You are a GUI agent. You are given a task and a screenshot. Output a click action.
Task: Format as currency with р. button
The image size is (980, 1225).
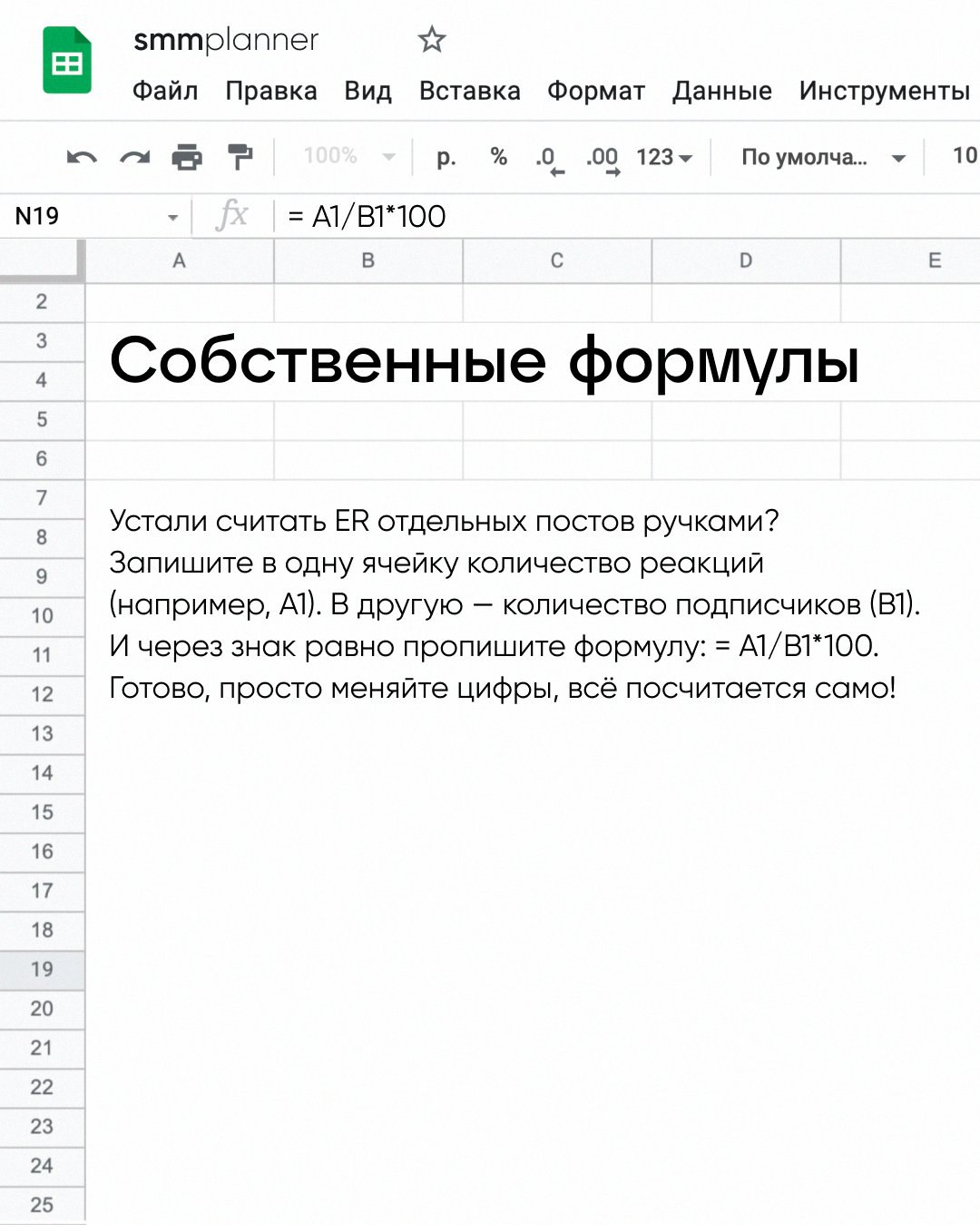[x=446, y=158]
